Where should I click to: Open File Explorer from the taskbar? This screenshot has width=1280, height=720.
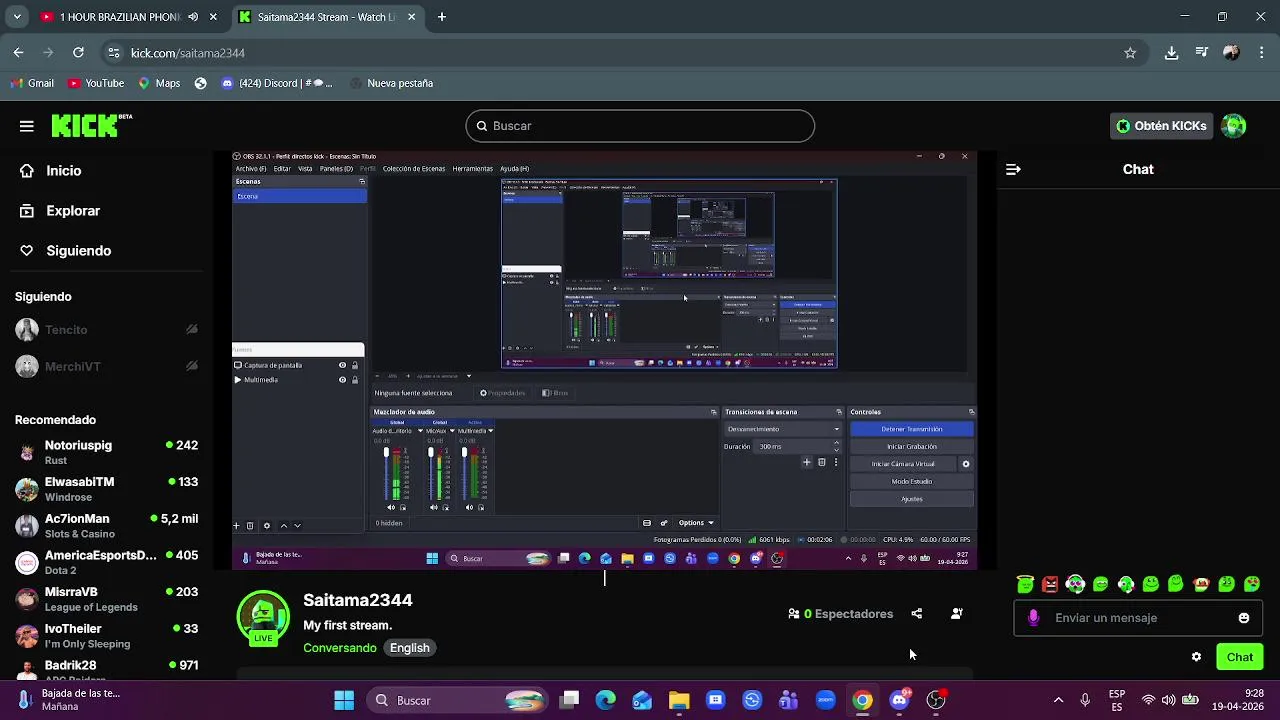(x=679, y=700)
